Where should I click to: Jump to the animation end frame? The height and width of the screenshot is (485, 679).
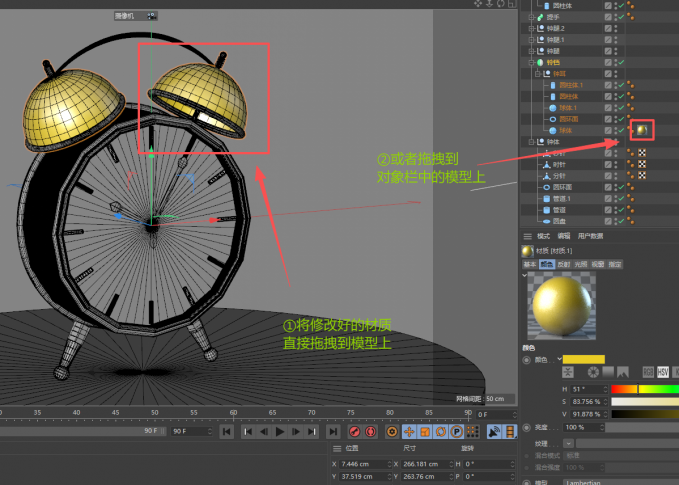click(x=332, y=432)
